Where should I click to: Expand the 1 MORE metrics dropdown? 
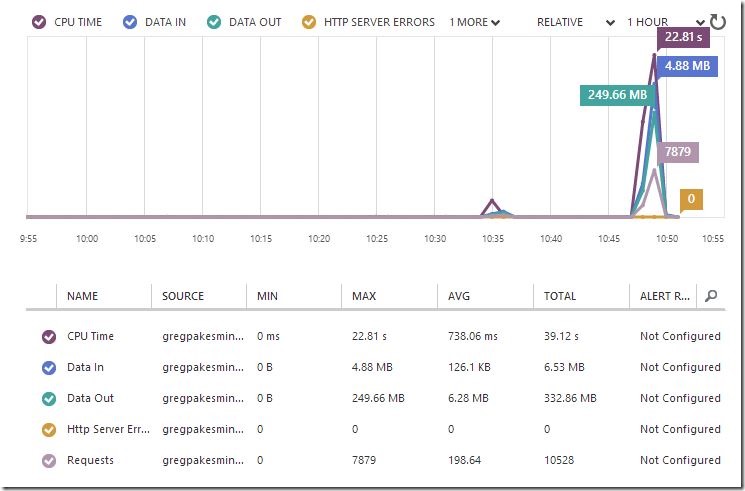[x=475, y=22]
